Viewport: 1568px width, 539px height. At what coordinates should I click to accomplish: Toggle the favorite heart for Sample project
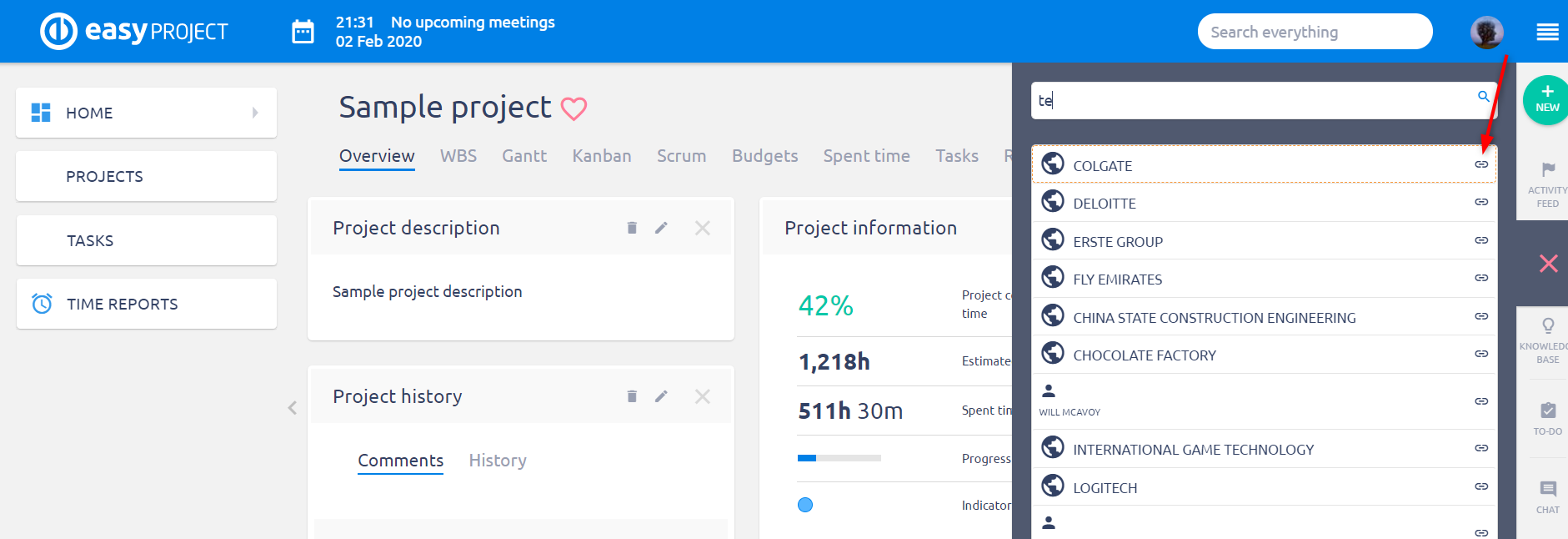coord(574,108)
